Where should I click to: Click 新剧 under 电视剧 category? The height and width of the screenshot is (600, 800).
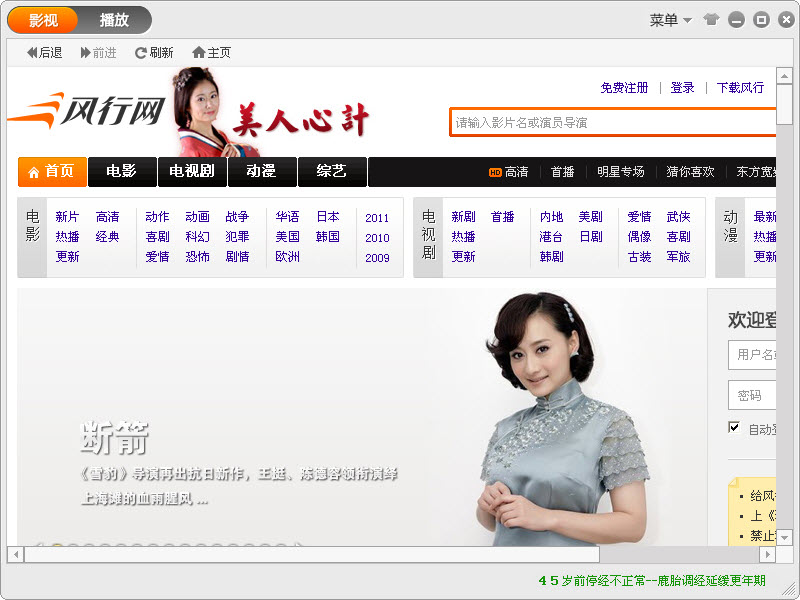point(463,217)
